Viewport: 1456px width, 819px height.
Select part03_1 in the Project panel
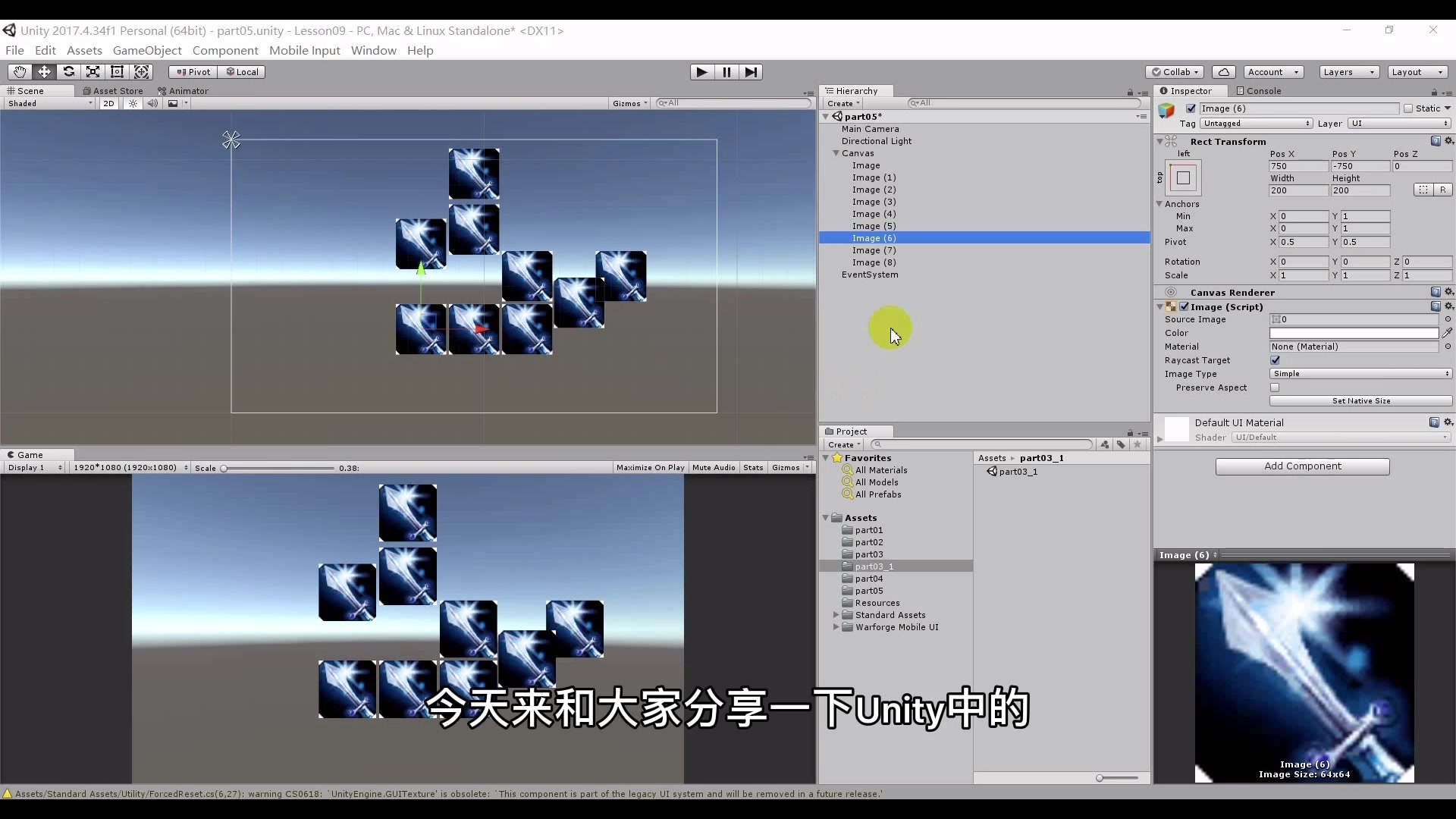point(874,566)
